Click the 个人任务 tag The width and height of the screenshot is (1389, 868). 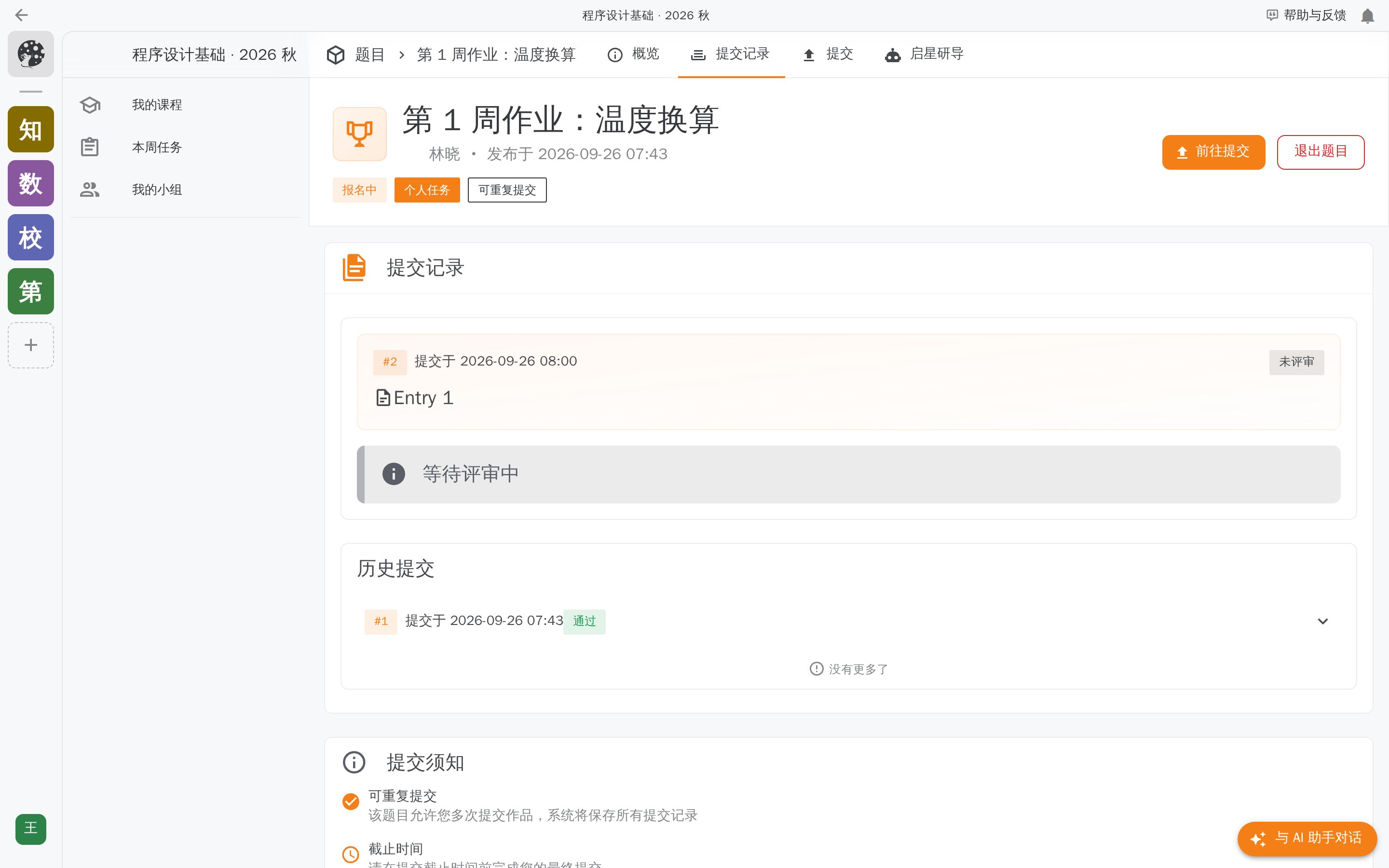pyautogui.click(x=427, y=190)
